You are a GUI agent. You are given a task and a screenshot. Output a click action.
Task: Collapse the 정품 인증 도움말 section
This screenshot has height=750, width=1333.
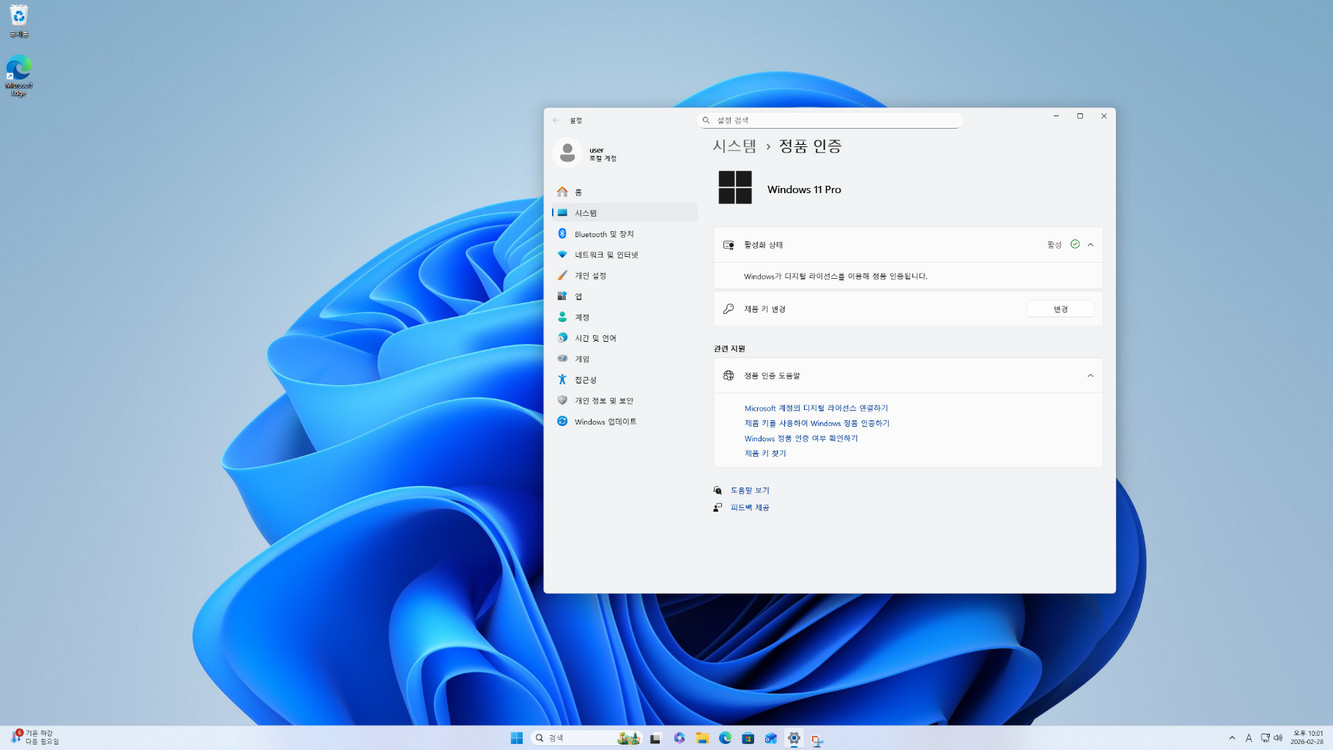1090,376
